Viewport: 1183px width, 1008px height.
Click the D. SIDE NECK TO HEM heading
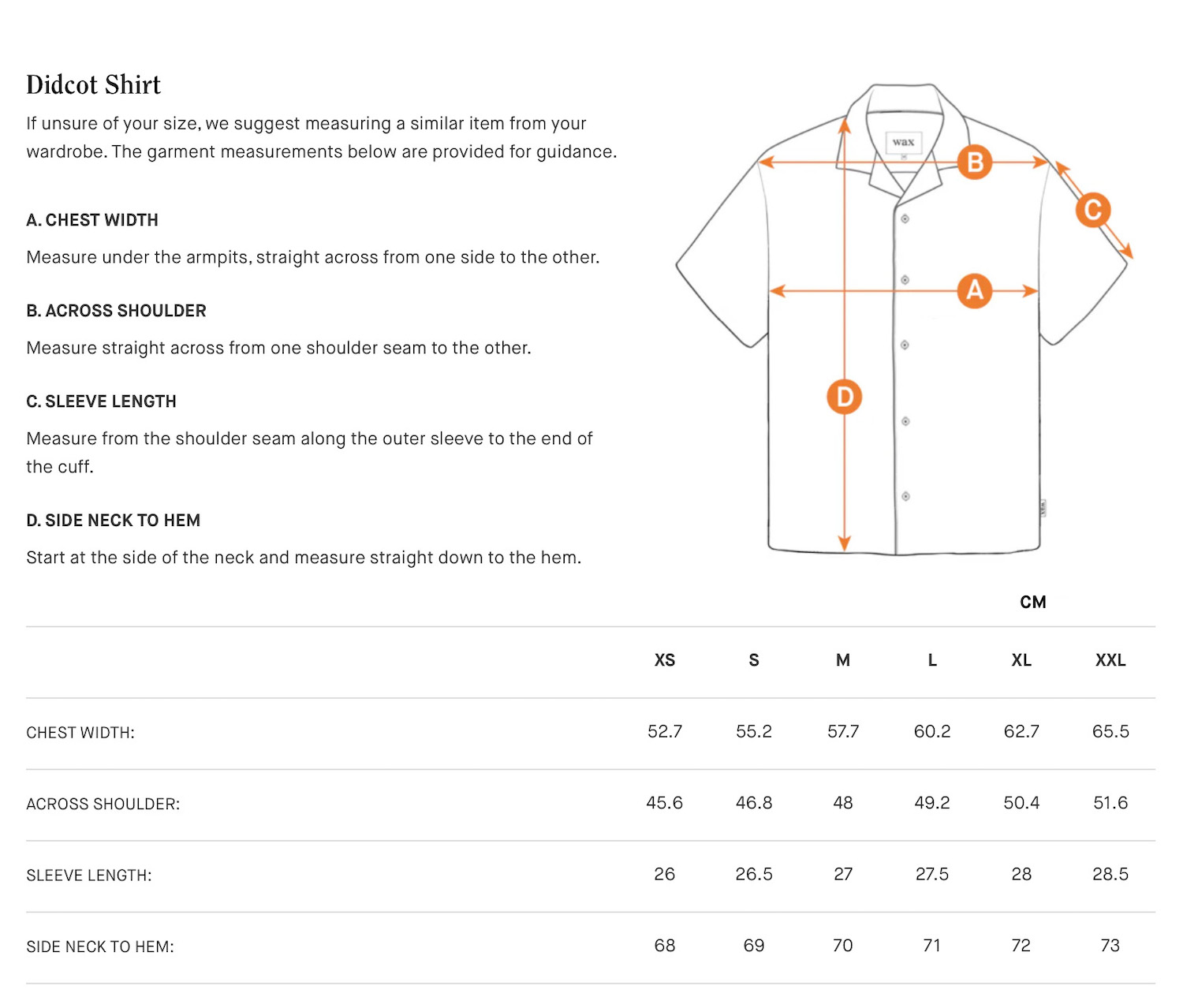tap(114, 521)
